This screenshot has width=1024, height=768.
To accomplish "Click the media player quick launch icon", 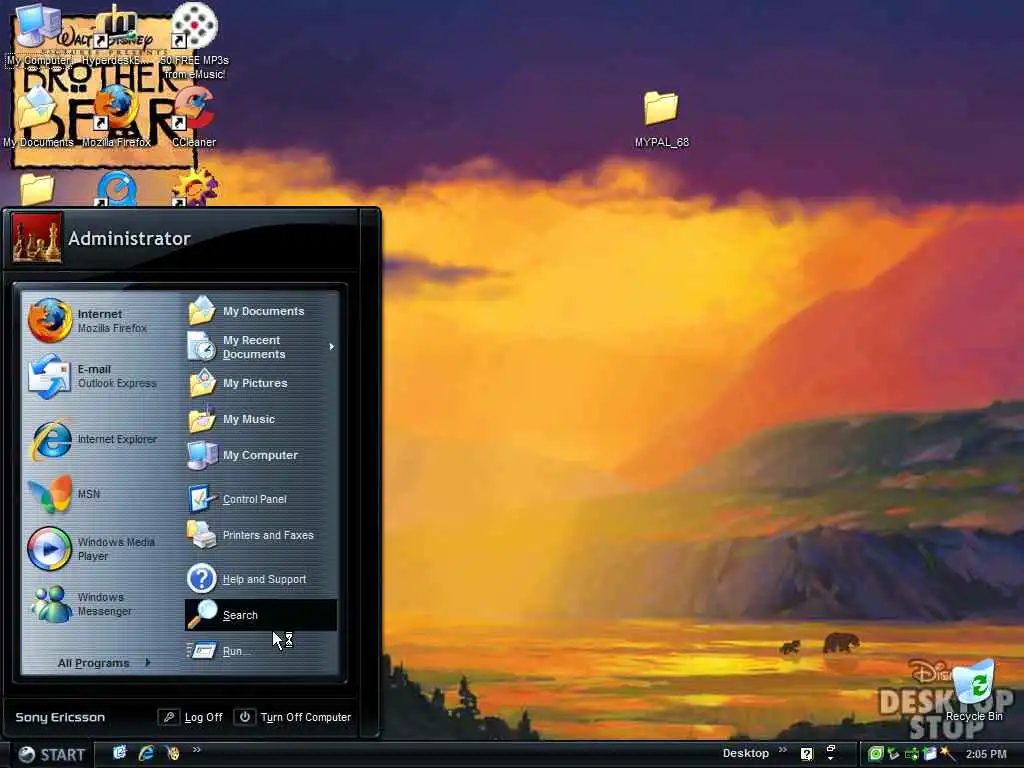I will click(173, 753).
